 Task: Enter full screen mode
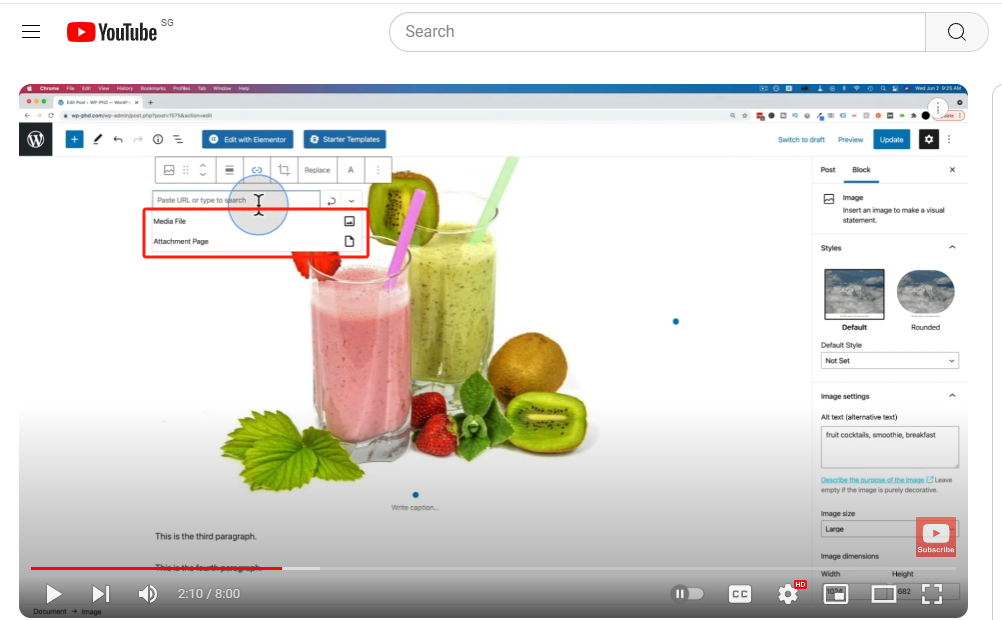(932, 594)
